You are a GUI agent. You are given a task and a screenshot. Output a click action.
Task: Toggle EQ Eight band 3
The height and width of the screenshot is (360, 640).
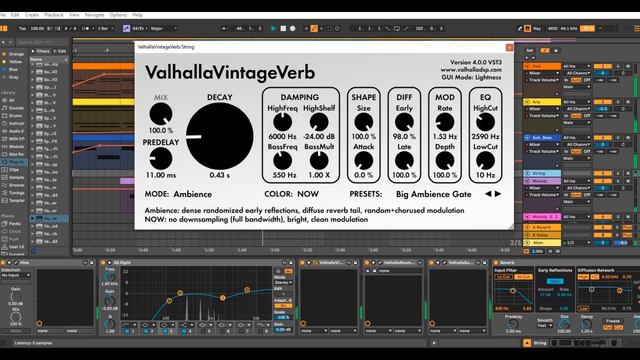point(165,331)
